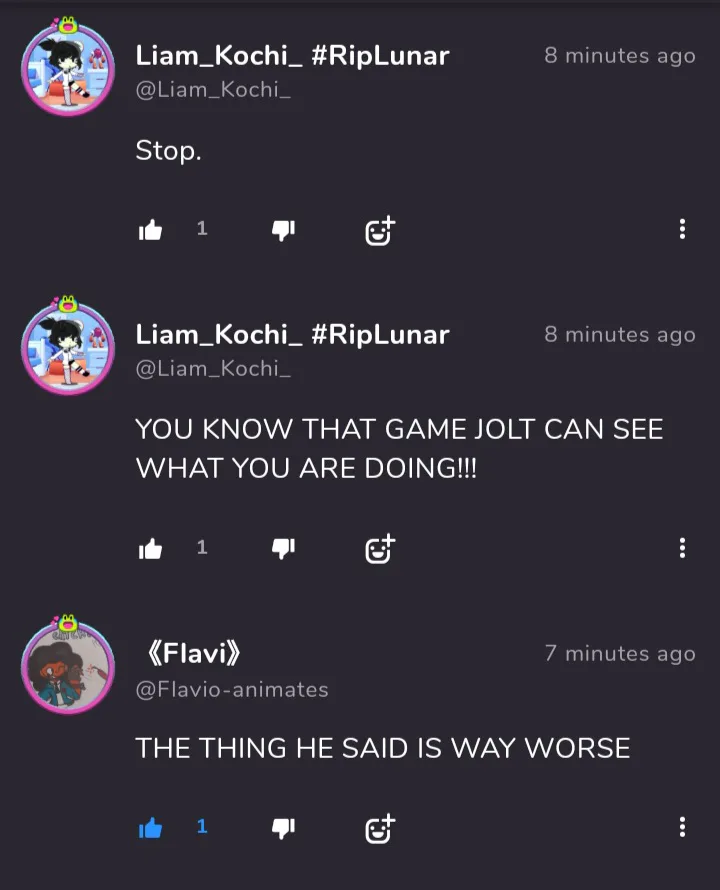The image size is (720, 890).
Task: View Flavi's profile avatar
Action: [68, 665]
